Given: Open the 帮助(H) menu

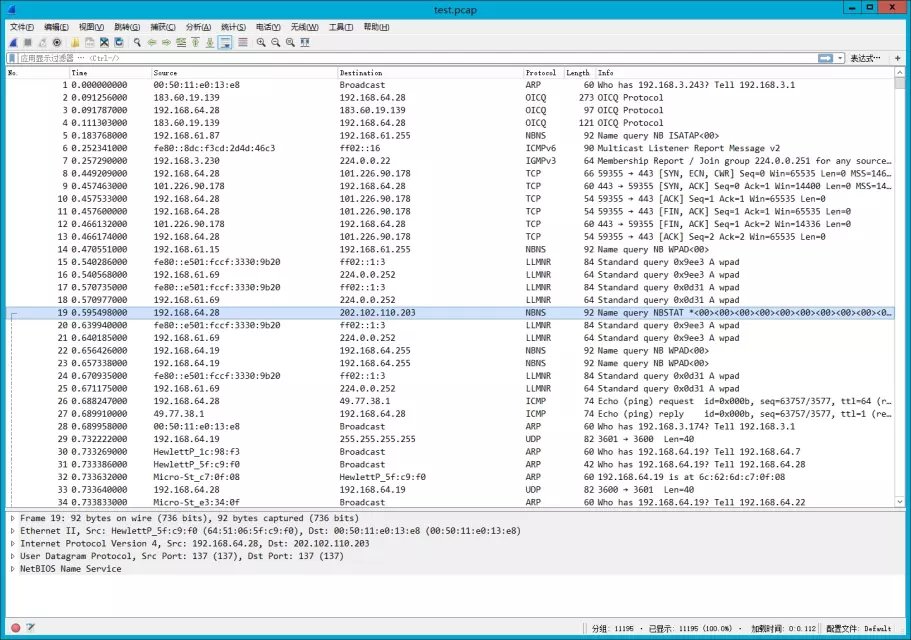Looking at the screenshot, I should (376, 27).
